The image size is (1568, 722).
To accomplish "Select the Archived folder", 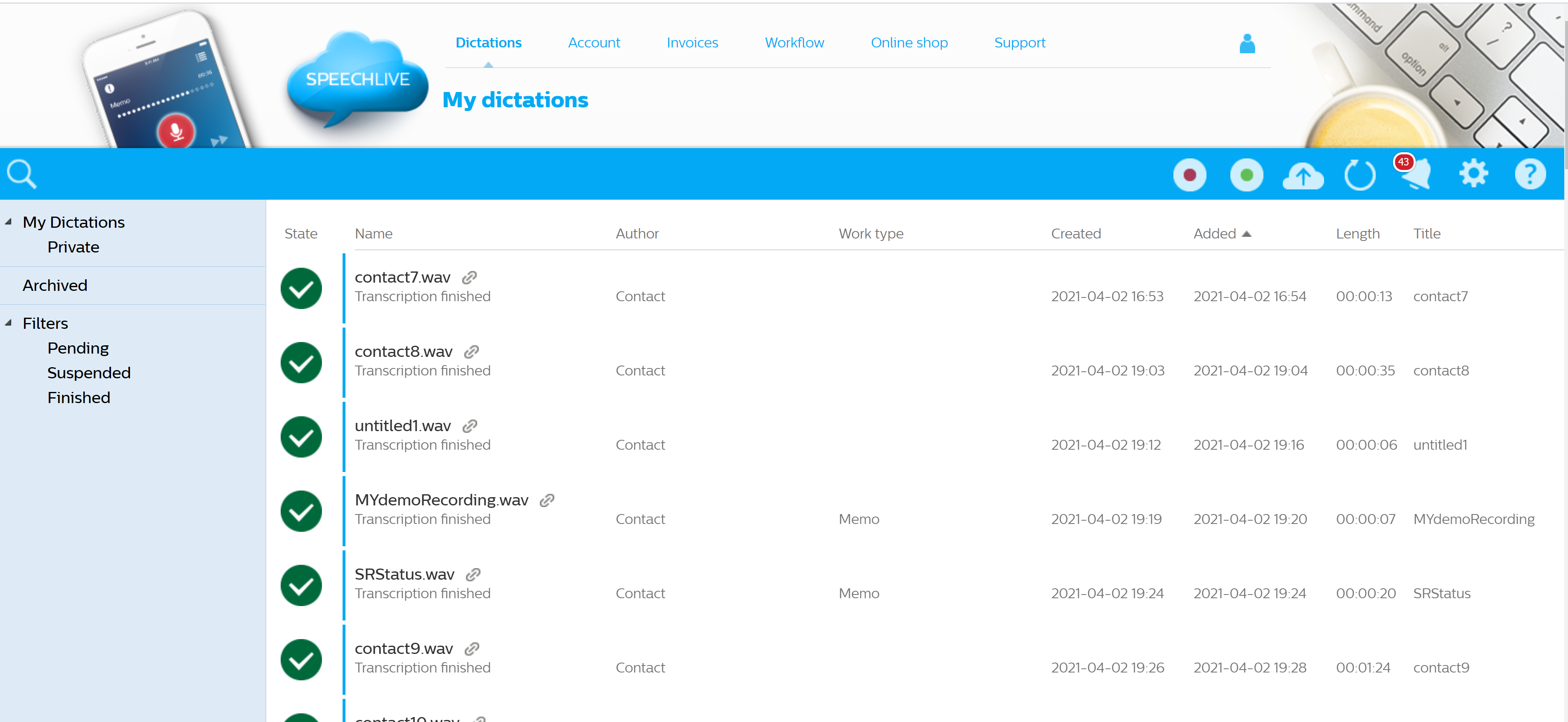I will point(55,285).
